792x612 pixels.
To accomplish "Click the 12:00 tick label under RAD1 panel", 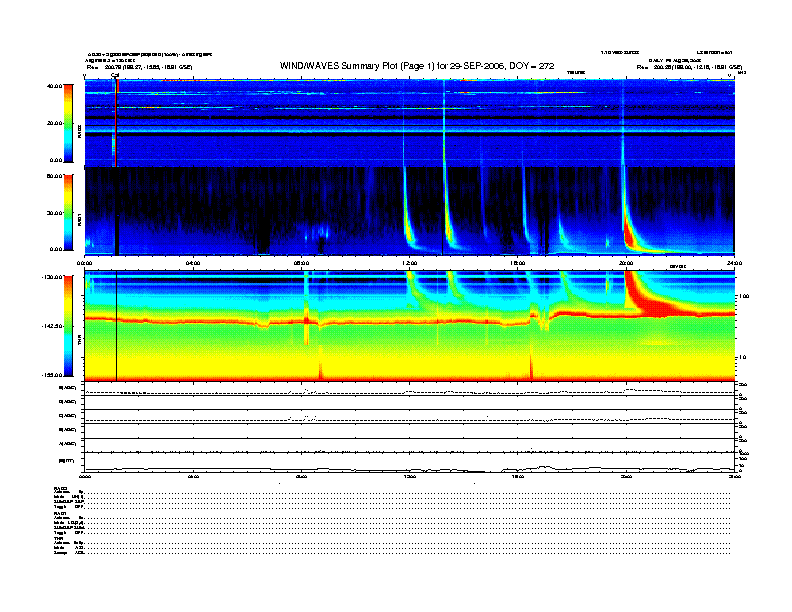I will tap(410, 263).
